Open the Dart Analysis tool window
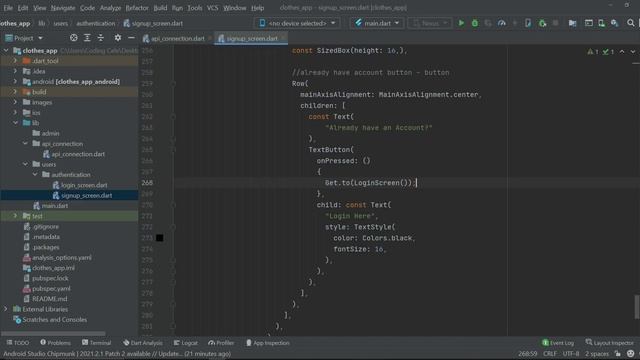This screenshot has height=360, width=640. [x=142, y=343]
